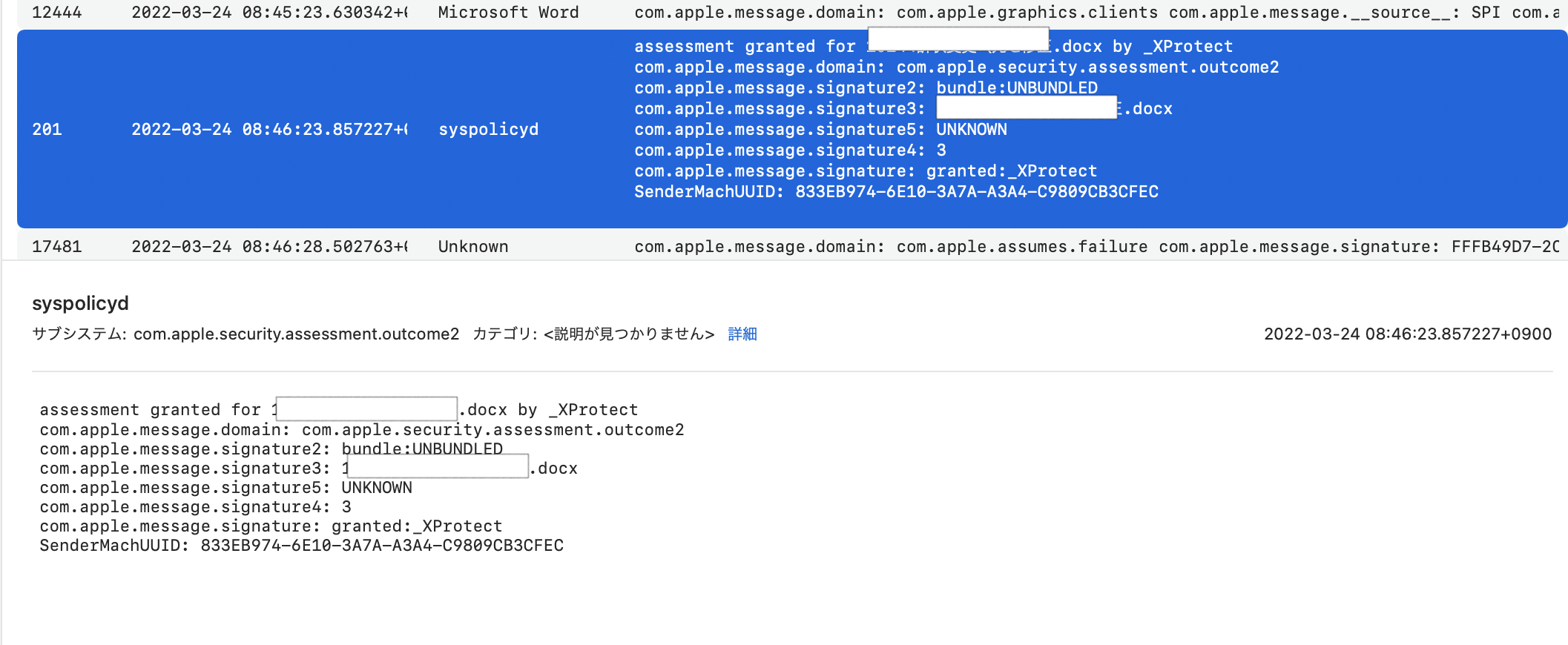1568x645 pixels.
Task: Click PID 17481 in the log list
Action: 57,247
